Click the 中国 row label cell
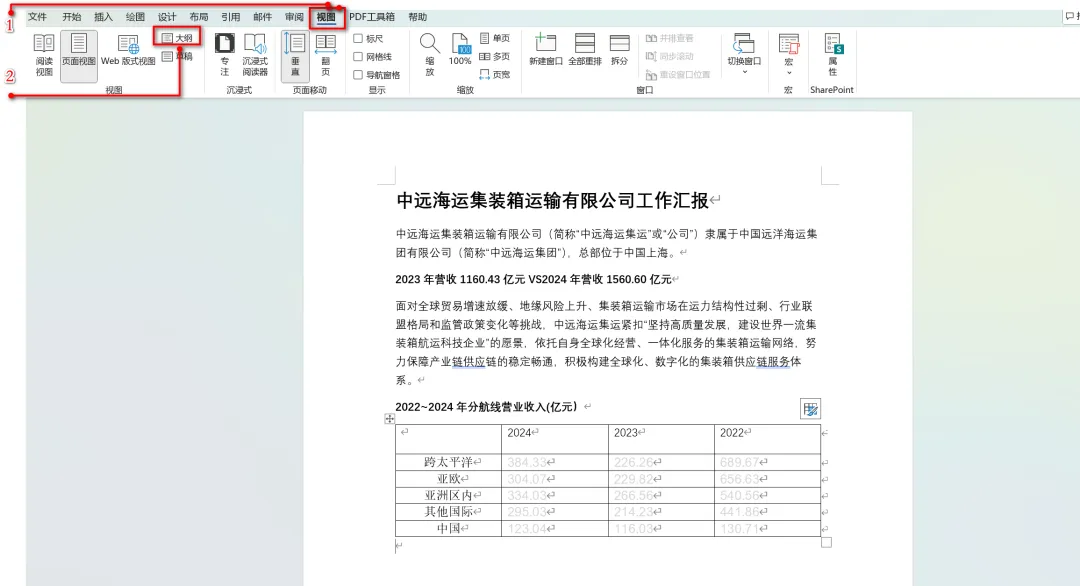 pos(448,528)
